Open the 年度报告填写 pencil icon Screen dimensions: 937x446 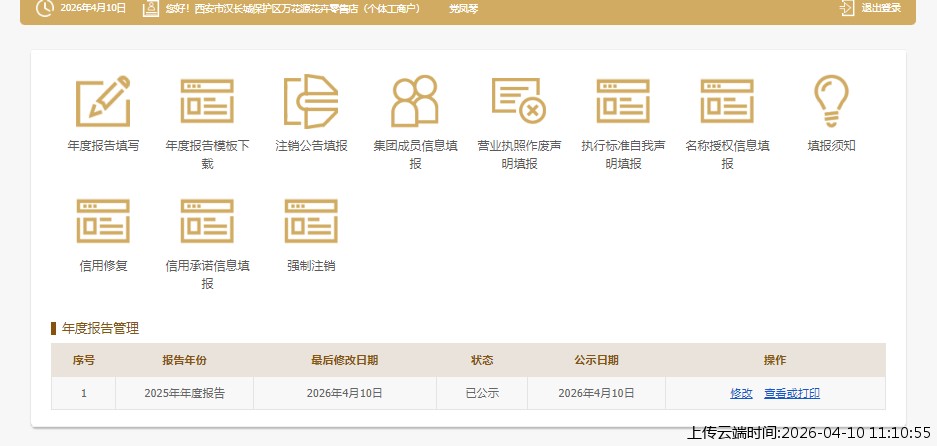coord(103,101)
